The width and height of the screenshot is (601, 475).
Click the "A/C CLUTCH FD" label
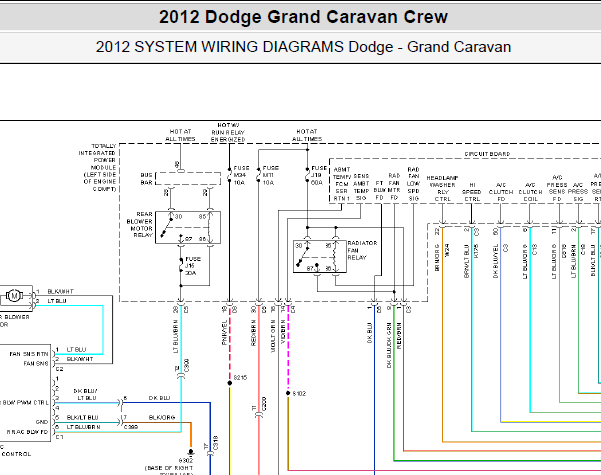(501, 192)
